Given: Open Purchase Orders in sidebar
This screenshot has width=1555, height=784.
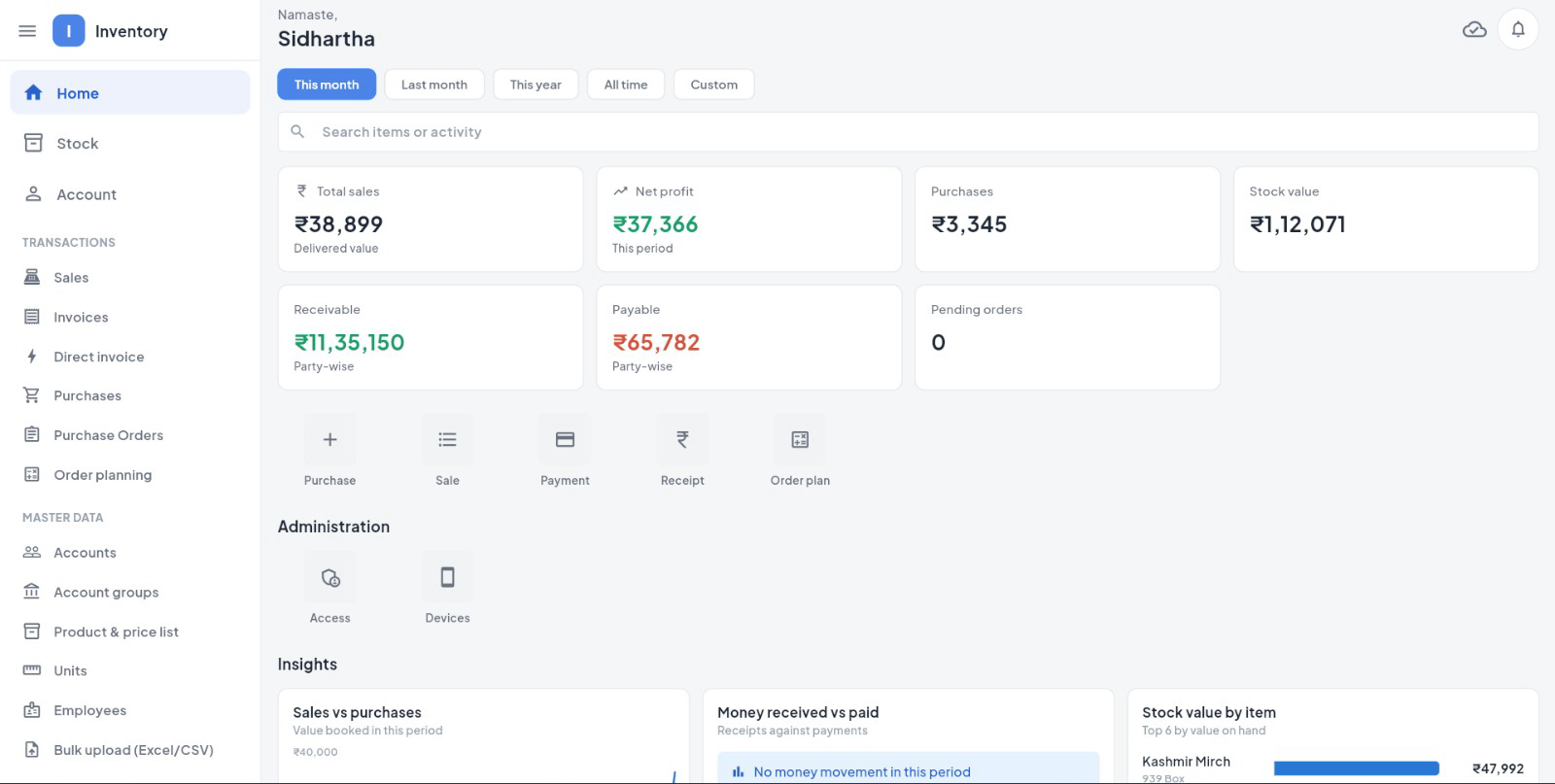Looking at the screenshot, I should pyautogui.click(x=130, y=435).
